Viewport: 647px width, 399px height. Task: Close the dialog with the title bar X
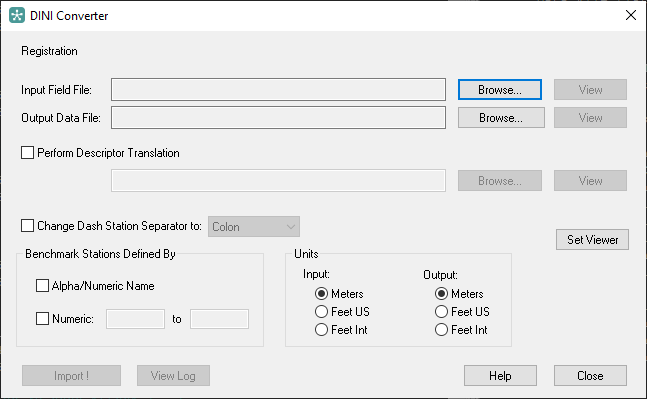[630, 15]
